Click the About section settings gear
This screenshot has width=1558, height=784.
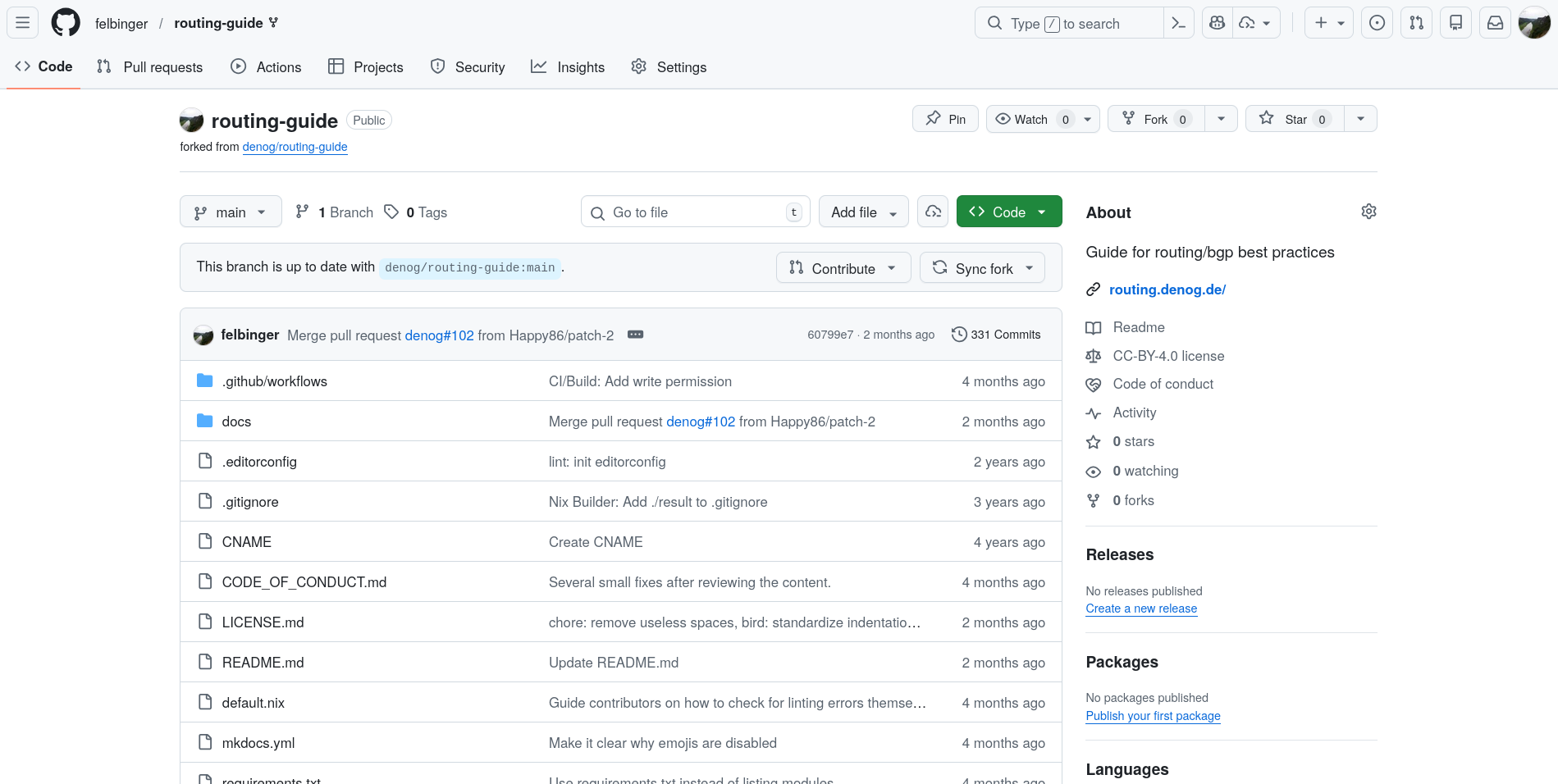(x=1368, y=212)
